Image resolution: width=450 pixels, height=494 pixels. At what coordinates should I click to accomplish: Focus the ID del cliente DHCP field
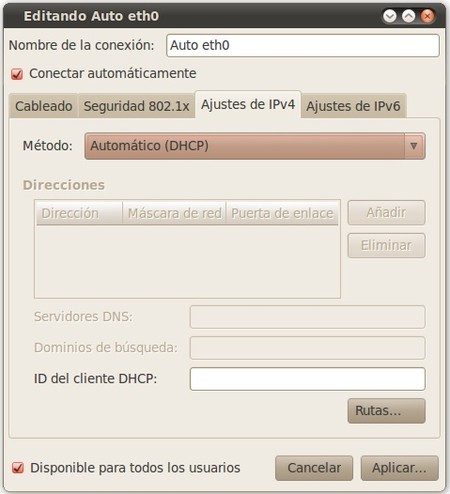(x=308, y=379)
